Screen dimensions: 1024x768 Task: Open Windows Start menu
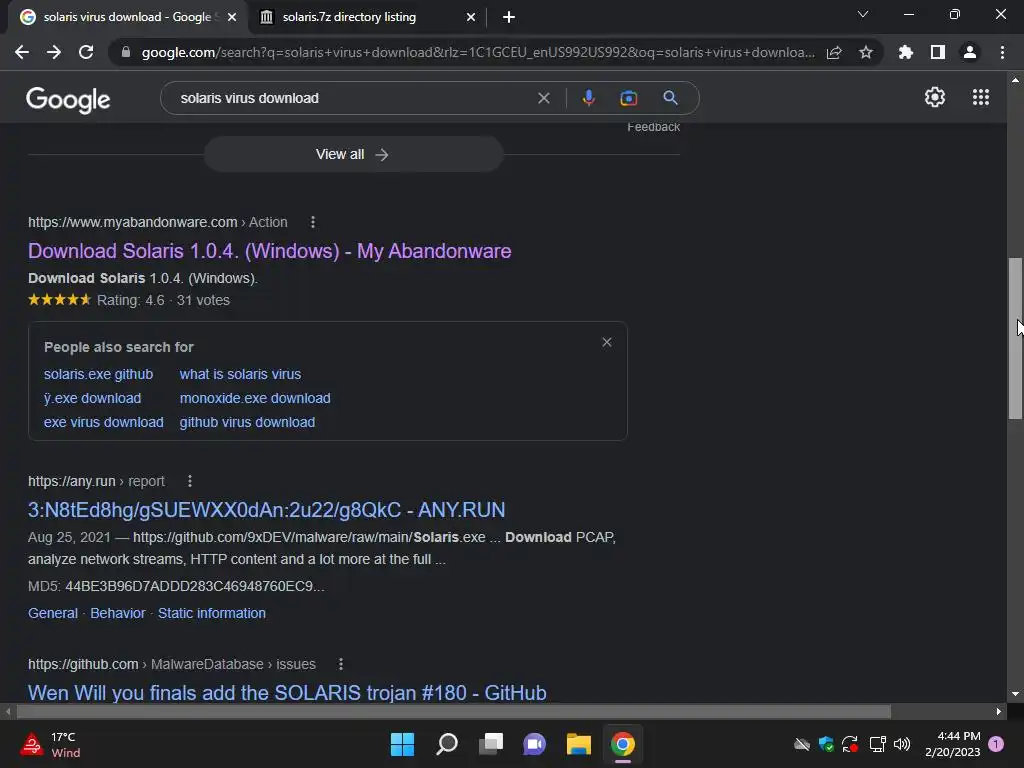point(402,744)
